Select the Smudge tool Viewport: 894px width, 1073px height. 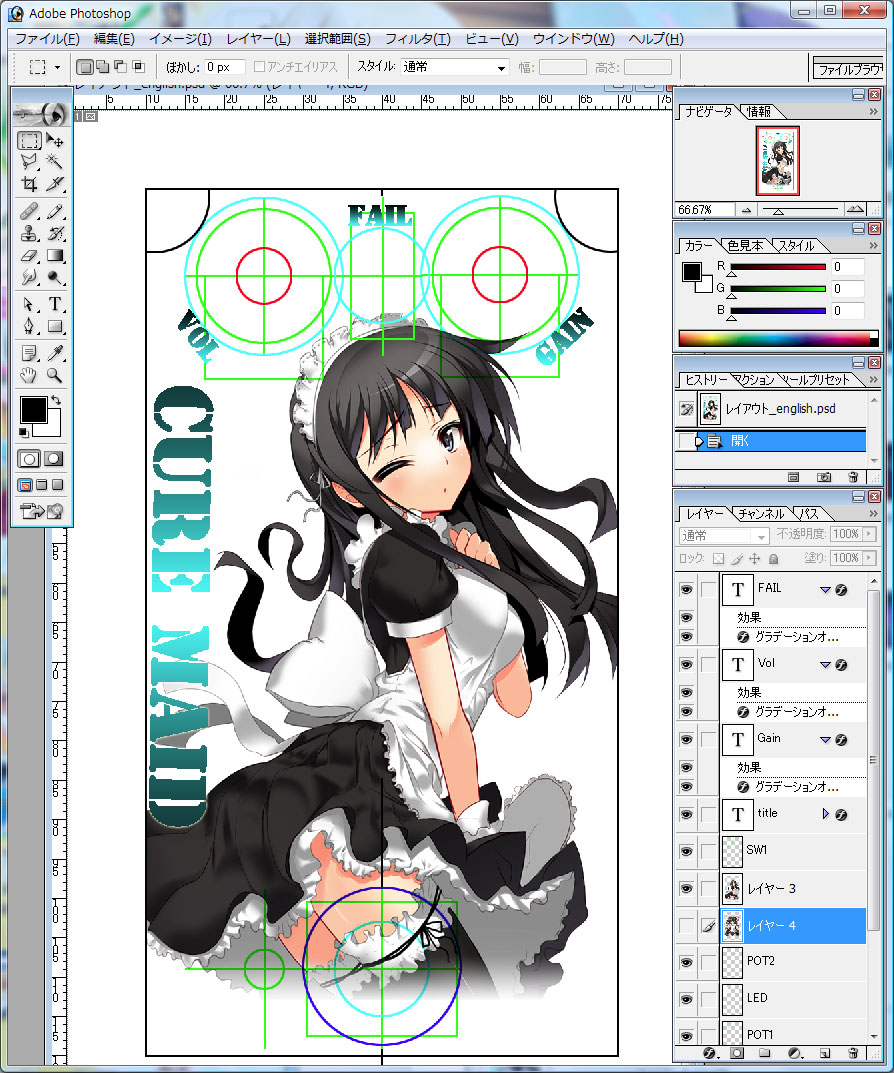tap(29, 277)
